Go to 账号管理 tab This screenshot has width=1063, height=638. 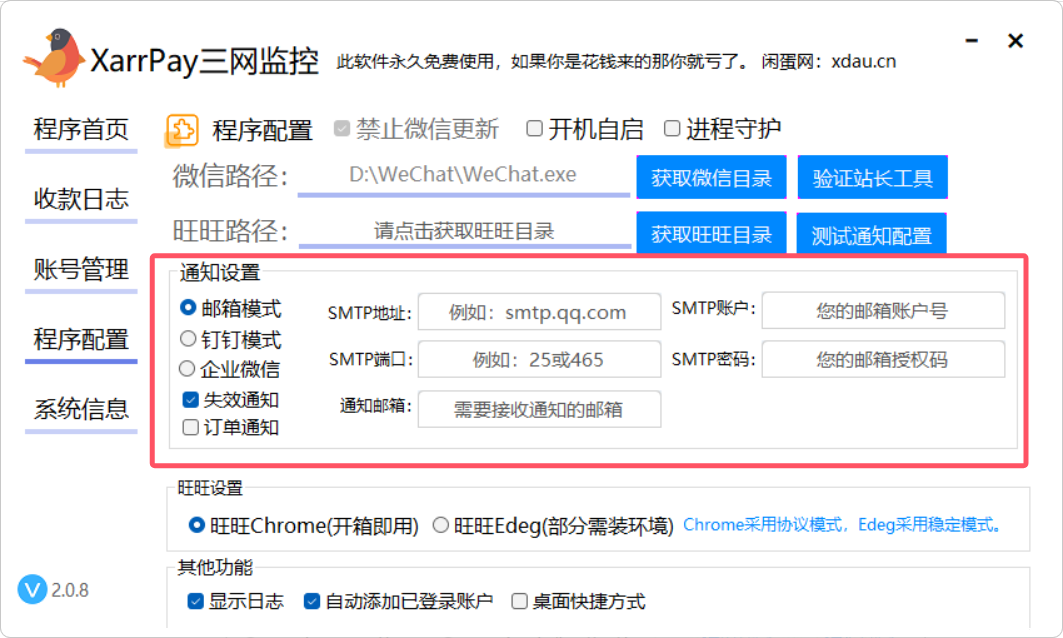pyautogui.click(x=81, y=270)
